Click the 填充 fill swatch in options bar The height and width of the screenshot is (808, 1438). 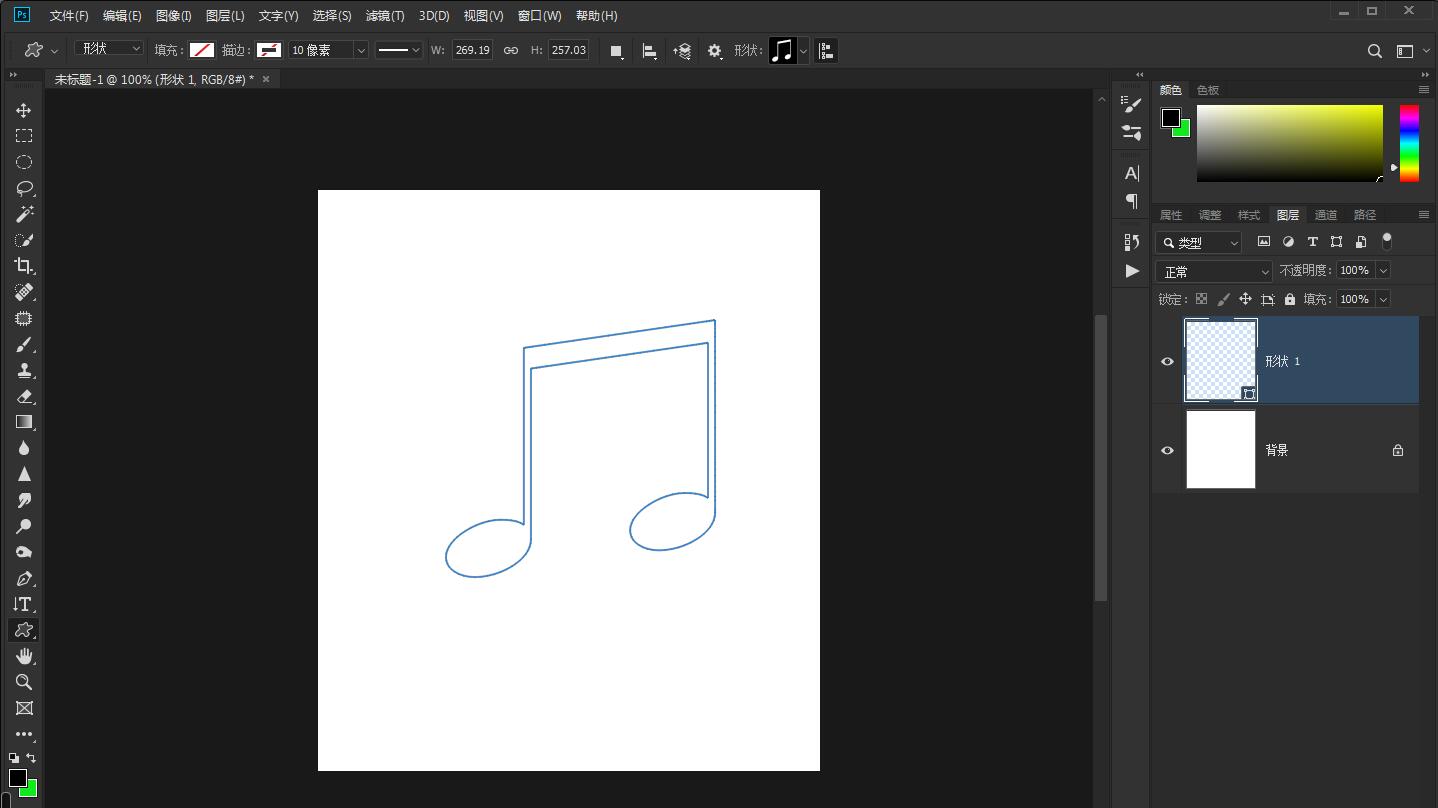[x=202, y=50]
